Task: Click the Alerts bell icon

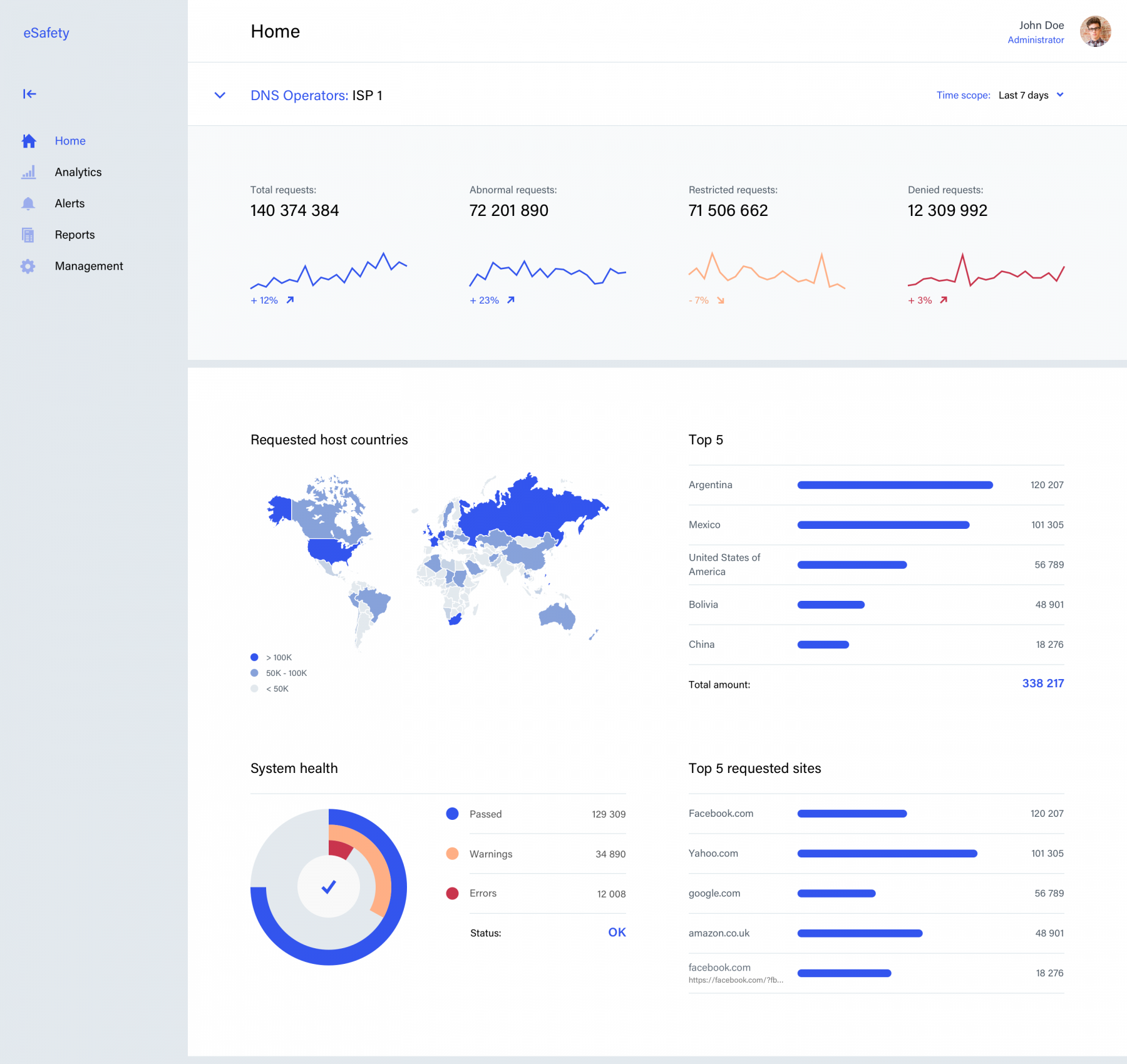Action: [x=28, y=203]
